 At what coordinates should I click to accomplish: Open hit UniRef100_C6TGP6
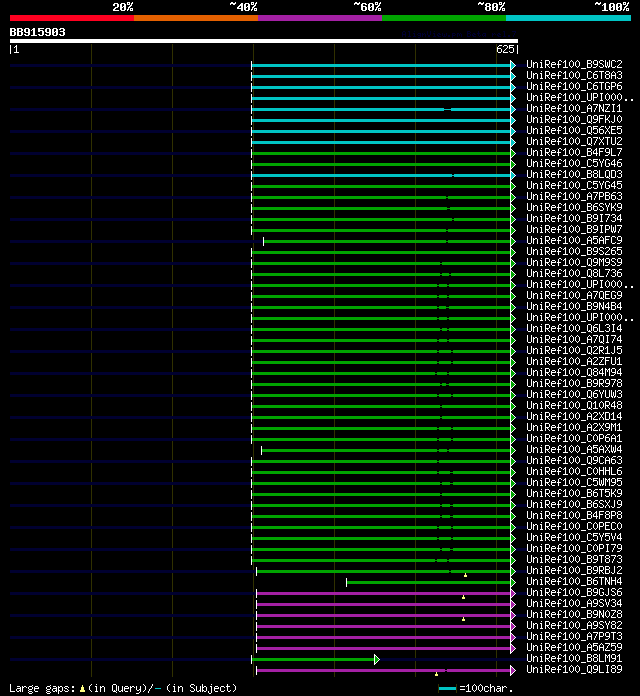pos(574,87)
